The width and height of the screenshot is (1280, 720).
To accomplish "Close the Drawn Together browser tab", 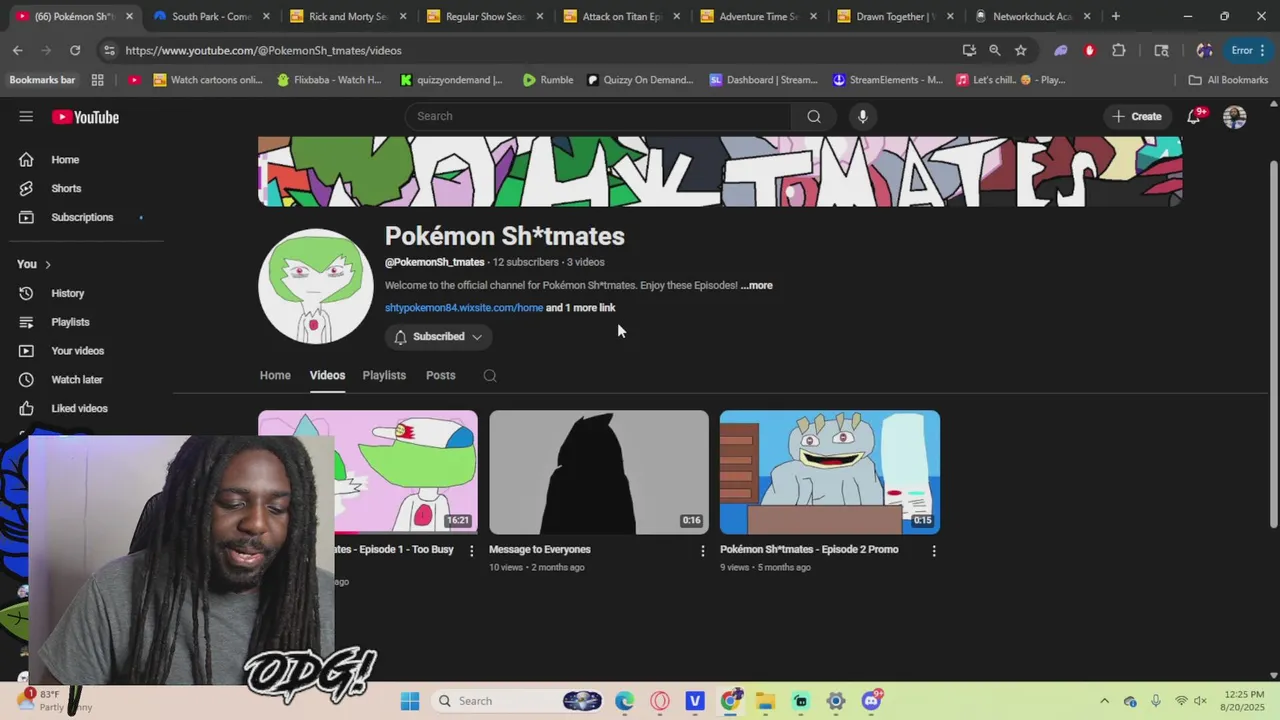I will [x=950, y=16].
